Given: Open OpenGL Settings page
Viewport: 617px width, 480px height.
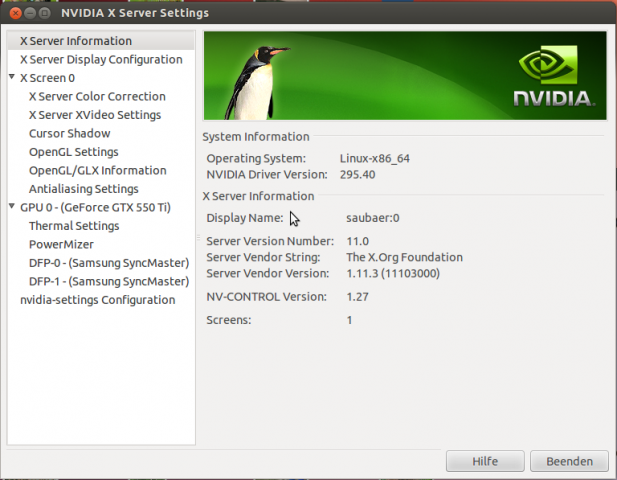Looking at the screenshot, I should pos(74,152).
